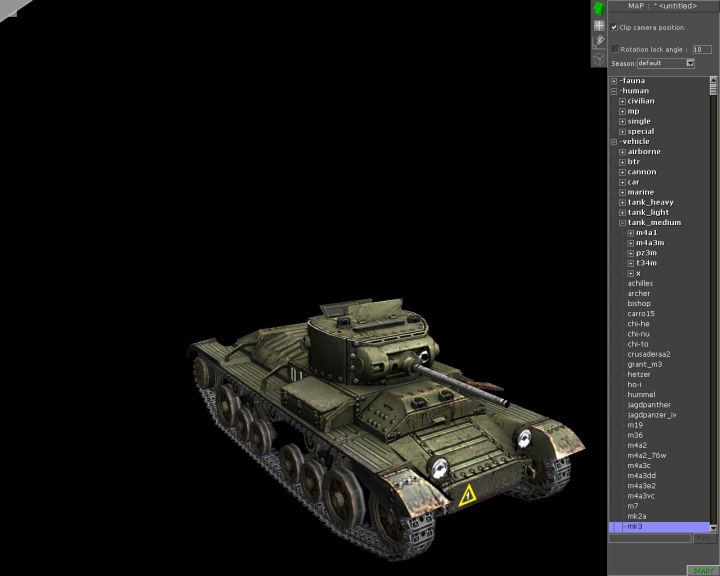The height and width of the screenshot is (576, 720).
Task: Expand the fauna tree node
Action: coord(614,81)
